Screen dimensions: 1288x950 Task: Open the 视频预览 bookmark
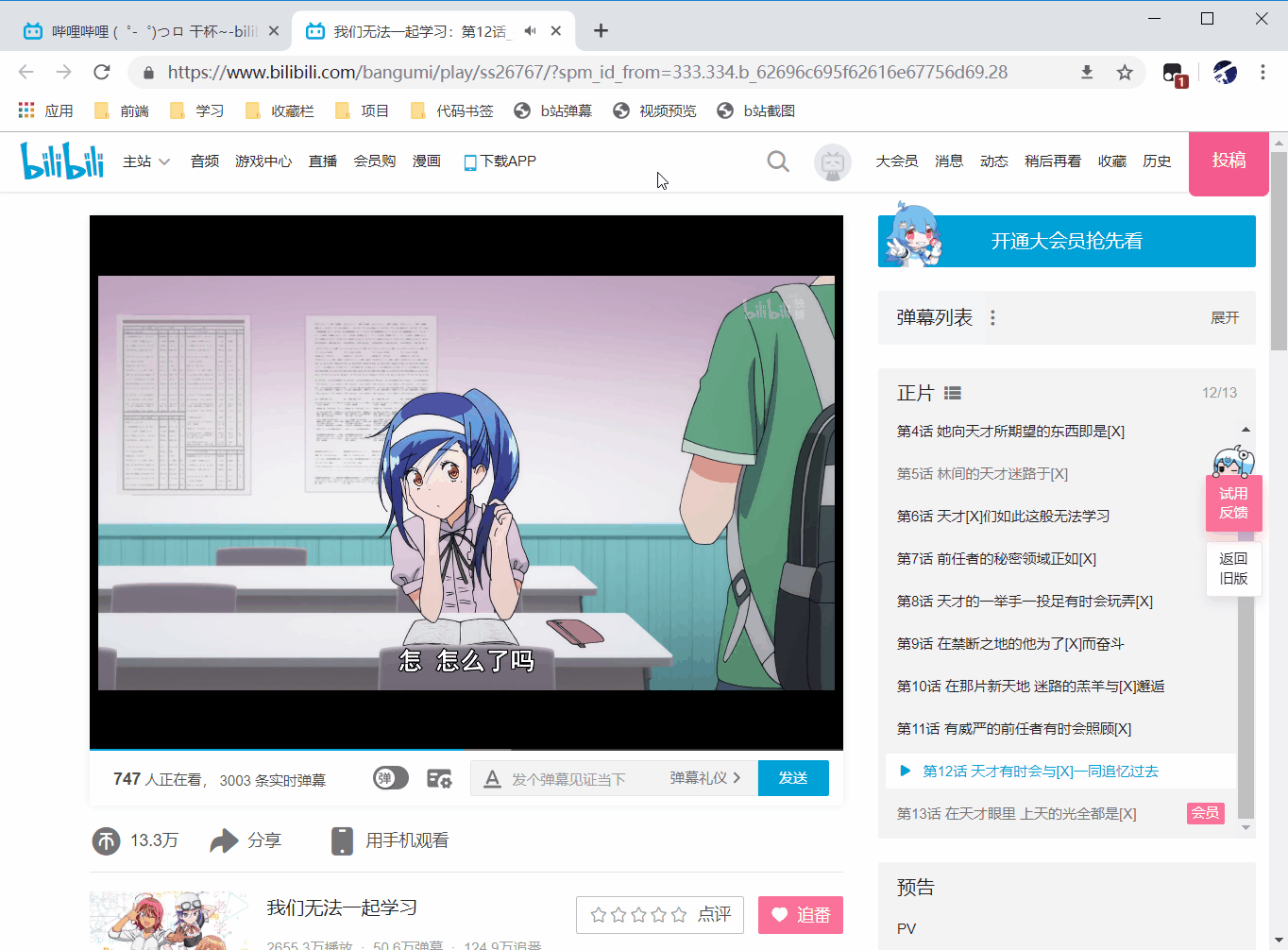pos(654,110)
